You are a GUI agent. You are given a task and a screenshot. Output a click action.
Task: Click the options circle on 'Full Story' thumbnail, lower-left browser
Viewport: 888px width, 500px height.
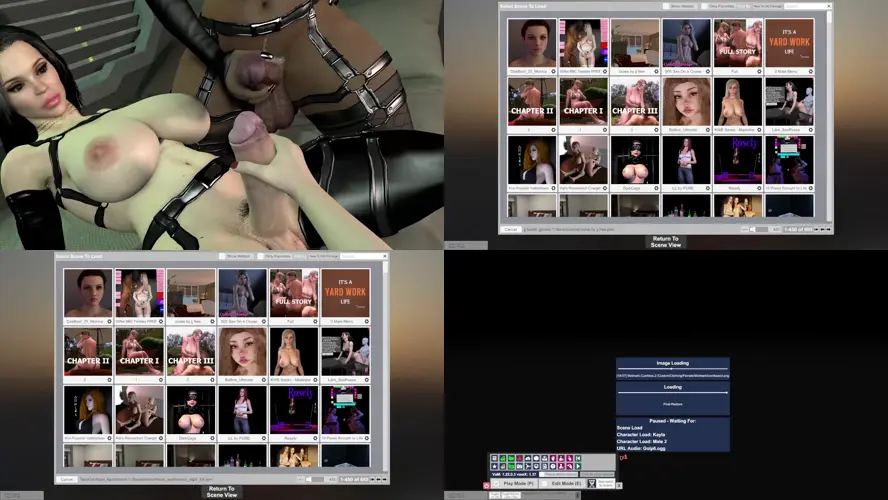click(x=316, y=322)
